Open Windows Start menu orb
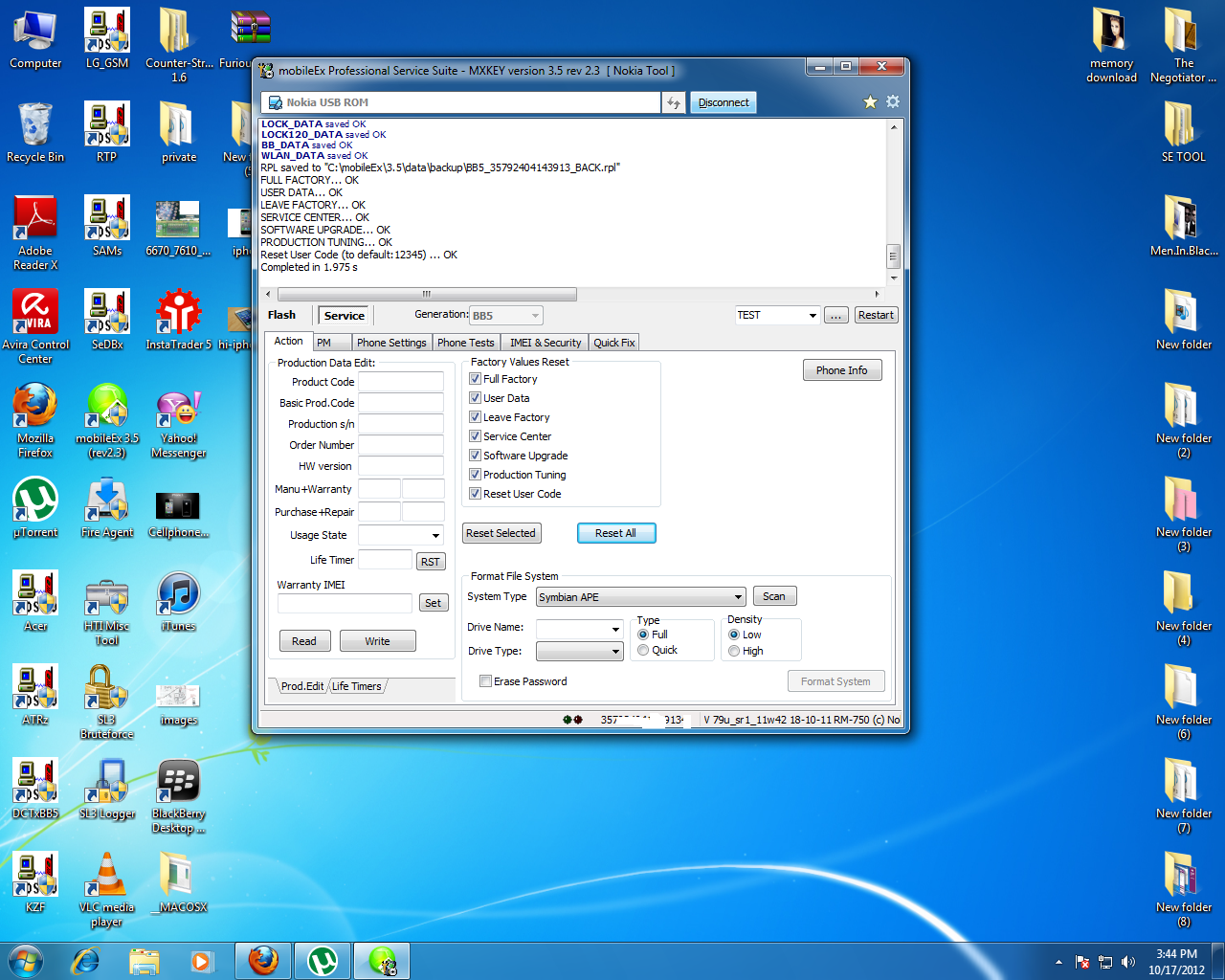Image resolution: width=1225 pixels, height=980 pixels. [x=26, y=961]
